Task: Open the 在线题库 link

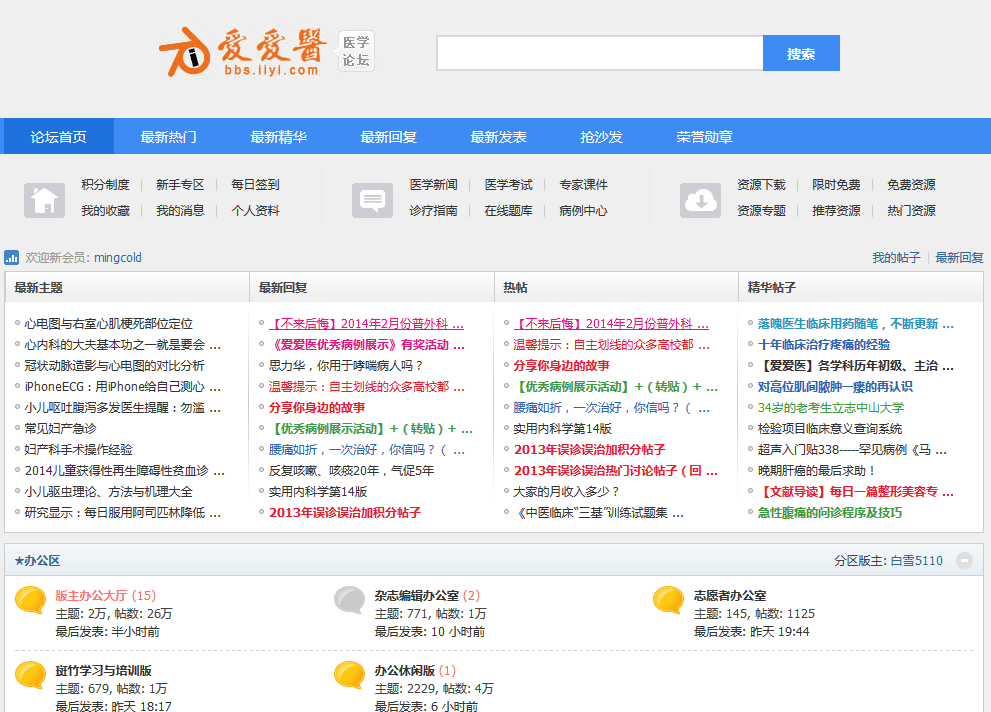Action: (x=509, y=210)
